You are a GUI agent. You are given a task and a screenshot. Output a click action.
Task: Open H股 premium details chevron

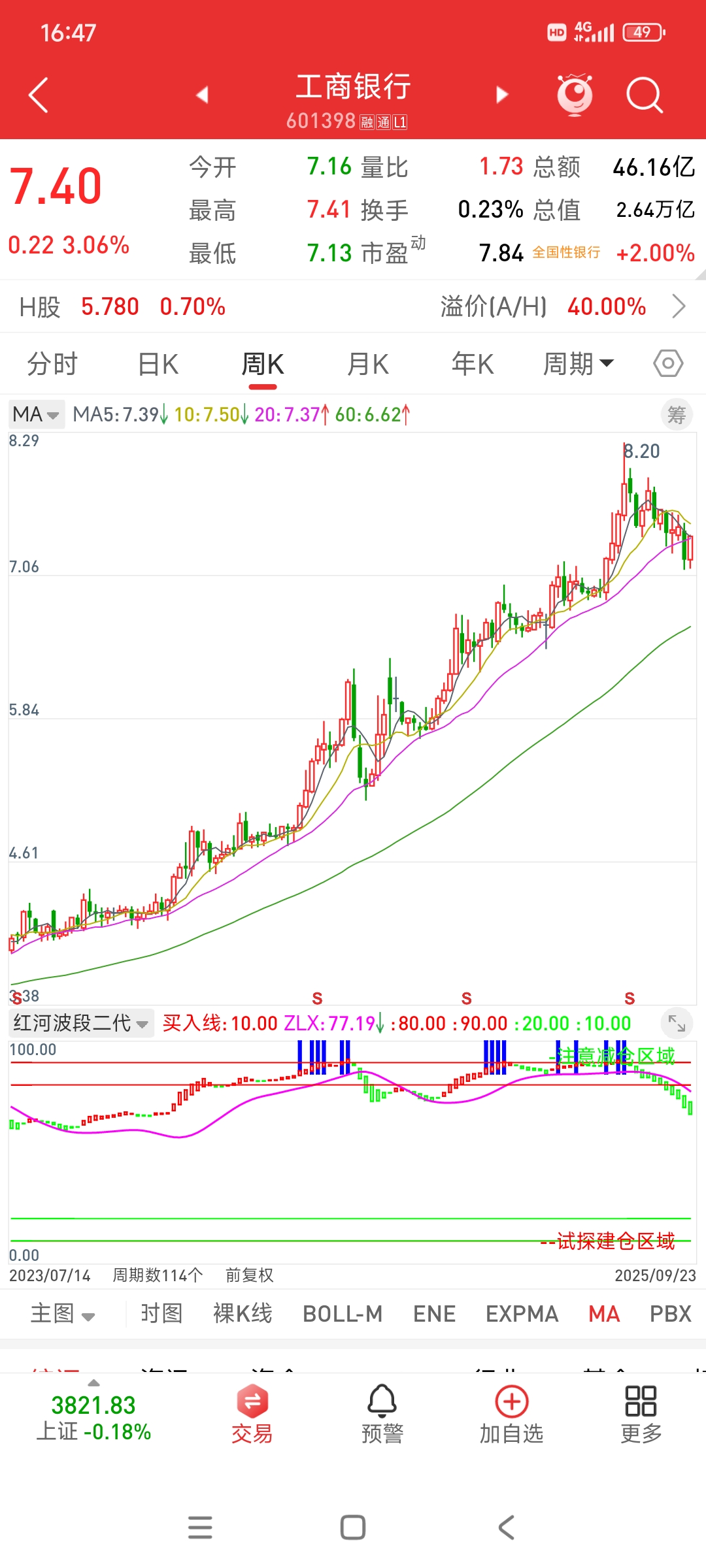tap(679, 306)
